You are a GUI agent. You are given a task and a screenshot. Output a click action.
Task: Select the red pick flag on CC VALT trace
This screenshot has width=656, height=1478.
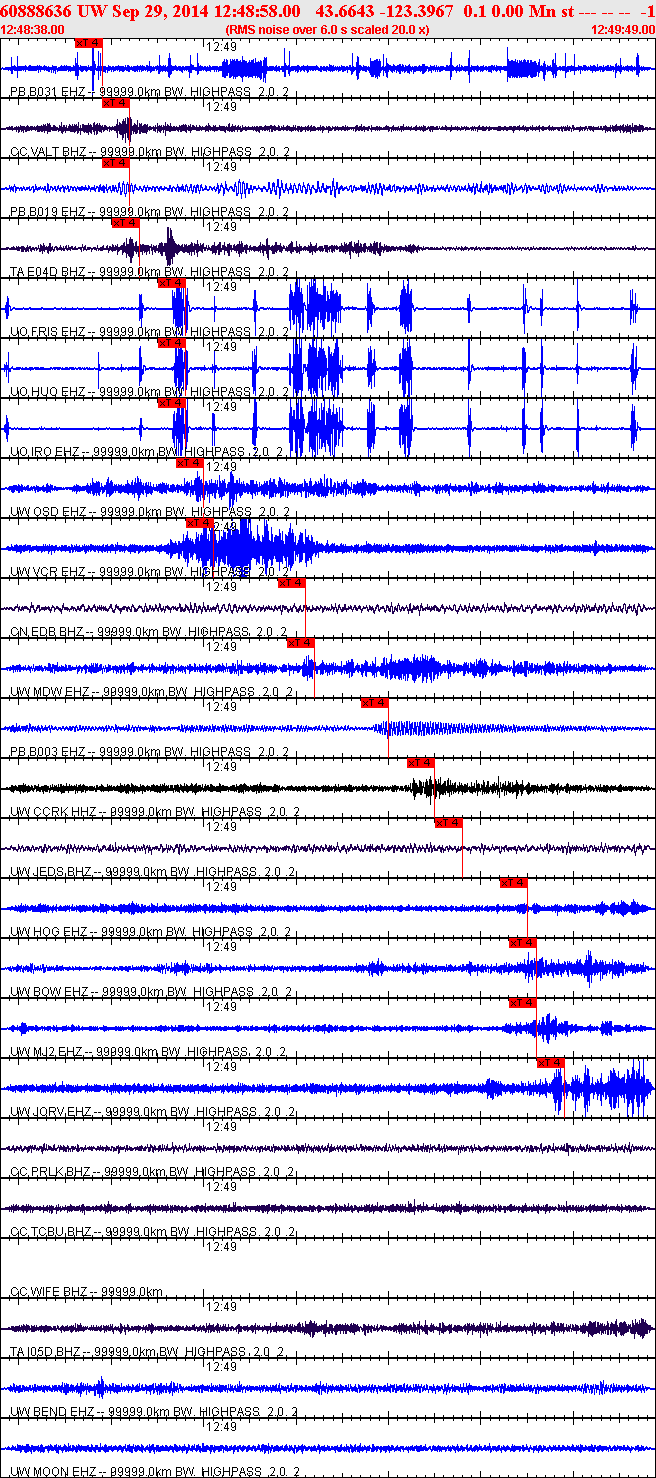116,103
